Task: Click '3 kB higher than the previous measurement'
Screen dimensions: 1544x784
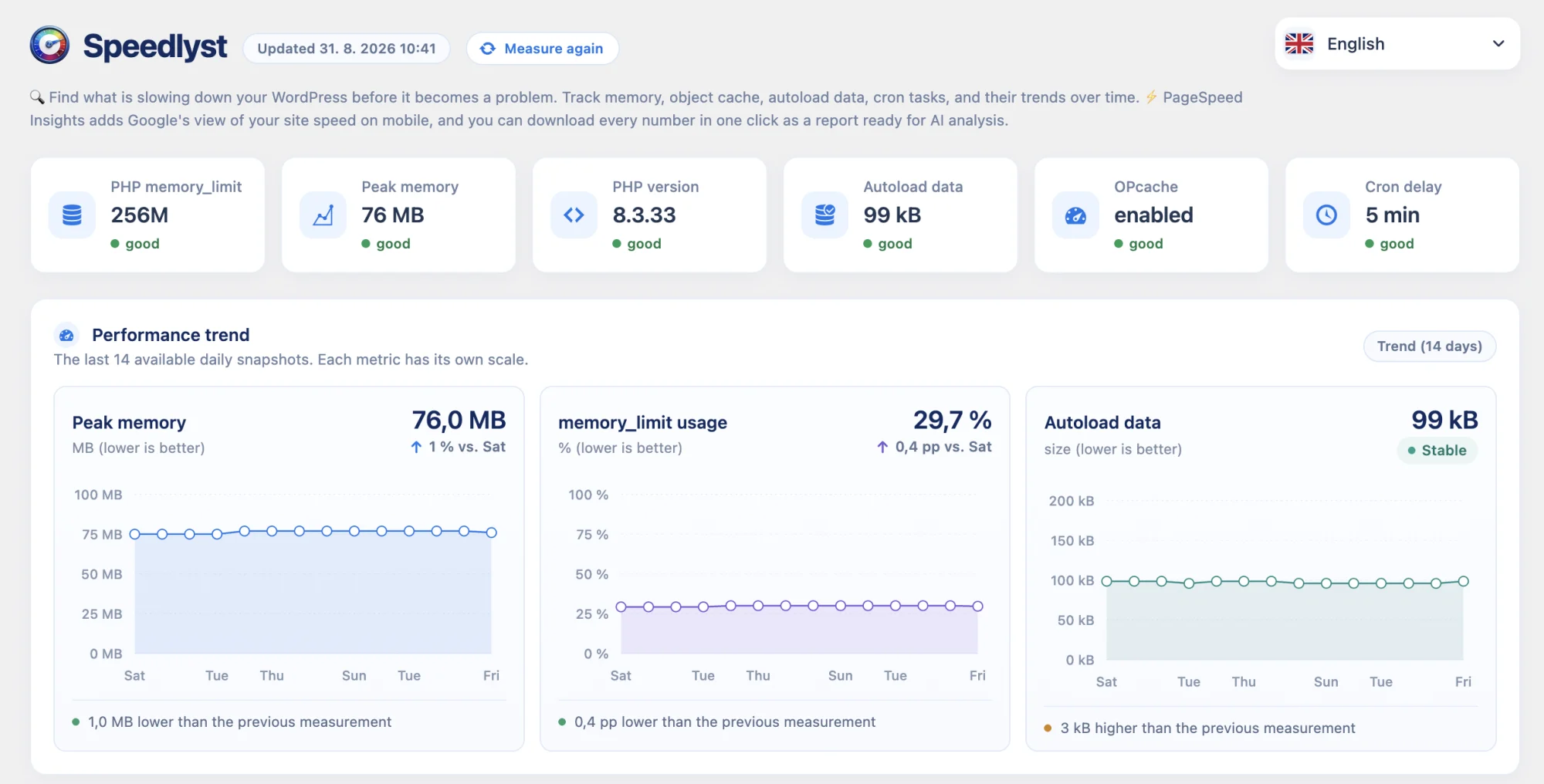Action: coord(1207,728)
